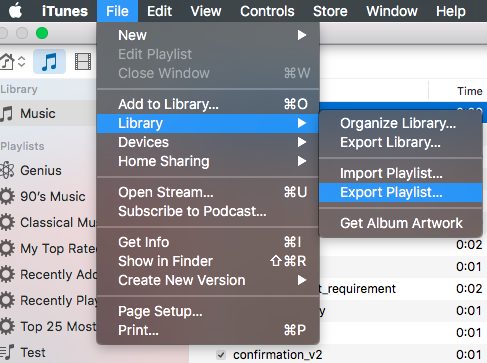
Task: Click the New submenu arrow
Action: point(302,35)
